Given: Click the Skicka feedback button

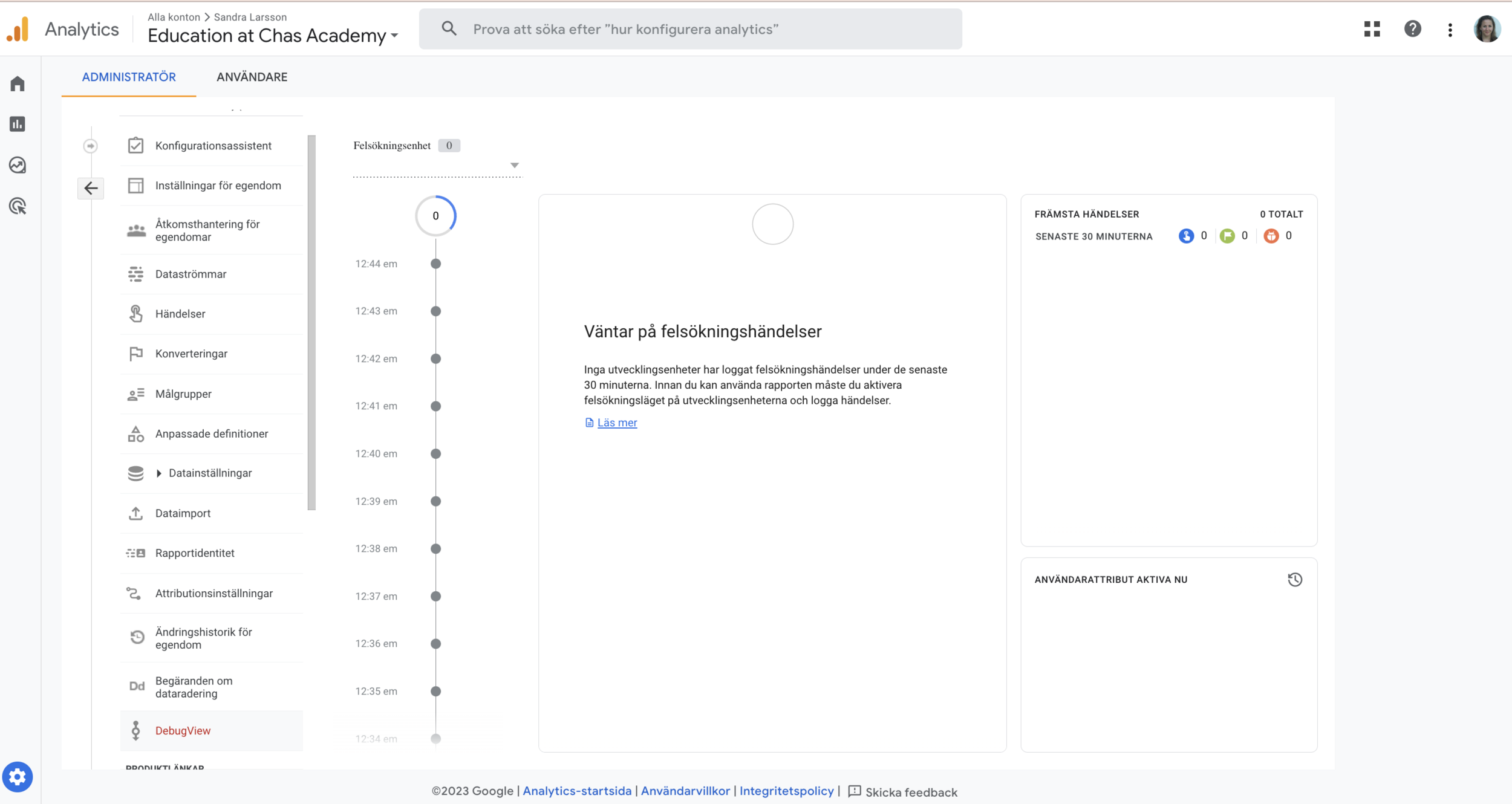Looking at the screenshot, I should (x=903, y=792).
